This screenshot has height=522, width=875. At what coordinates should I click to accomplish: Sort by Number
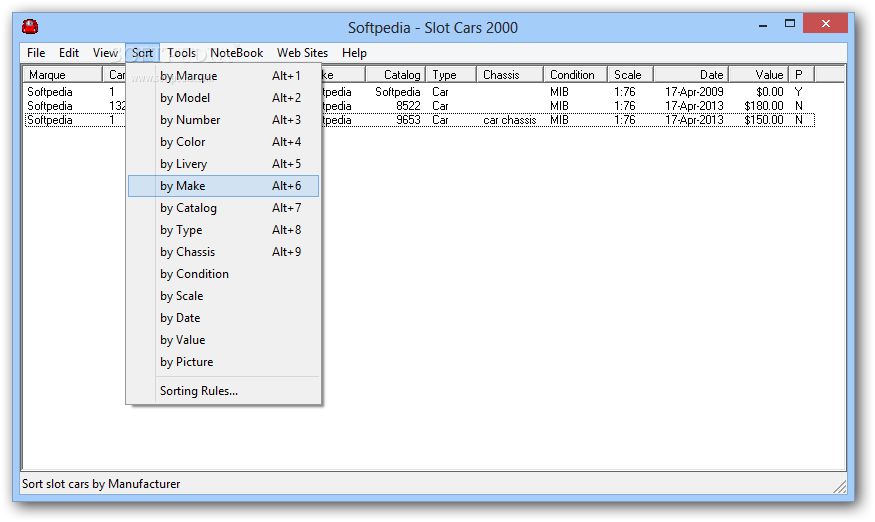click(x=223, y=120)
